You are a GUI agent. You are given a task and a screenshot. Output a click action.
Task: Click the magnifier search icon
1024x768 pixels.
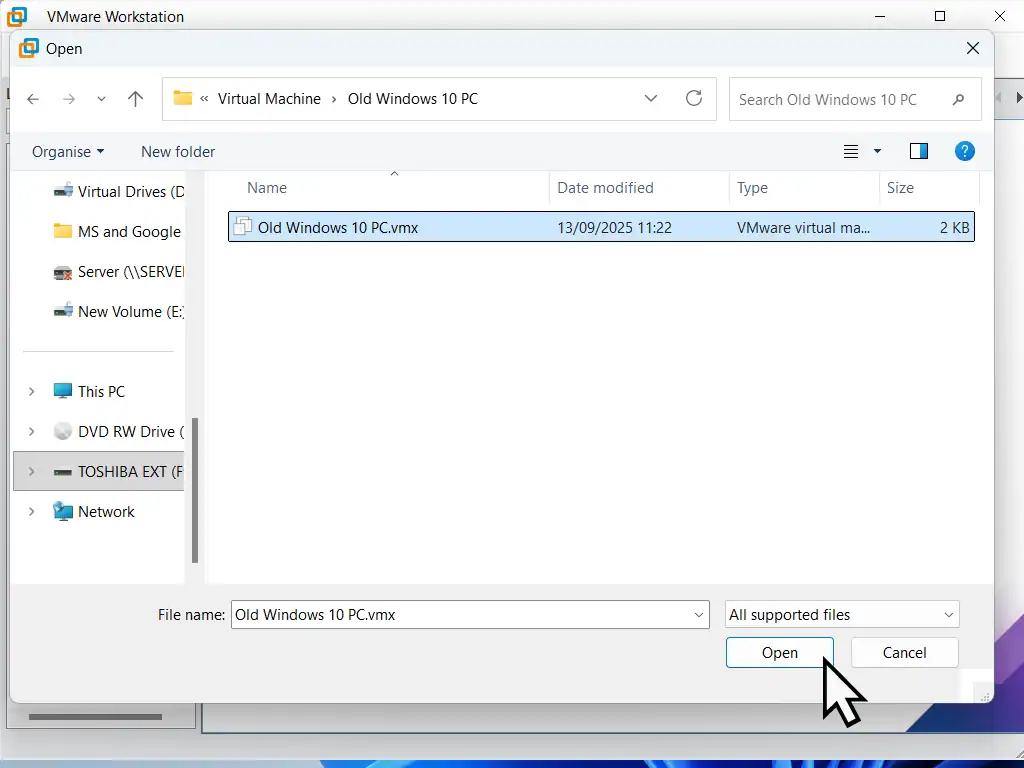click(x=958, y=99)
